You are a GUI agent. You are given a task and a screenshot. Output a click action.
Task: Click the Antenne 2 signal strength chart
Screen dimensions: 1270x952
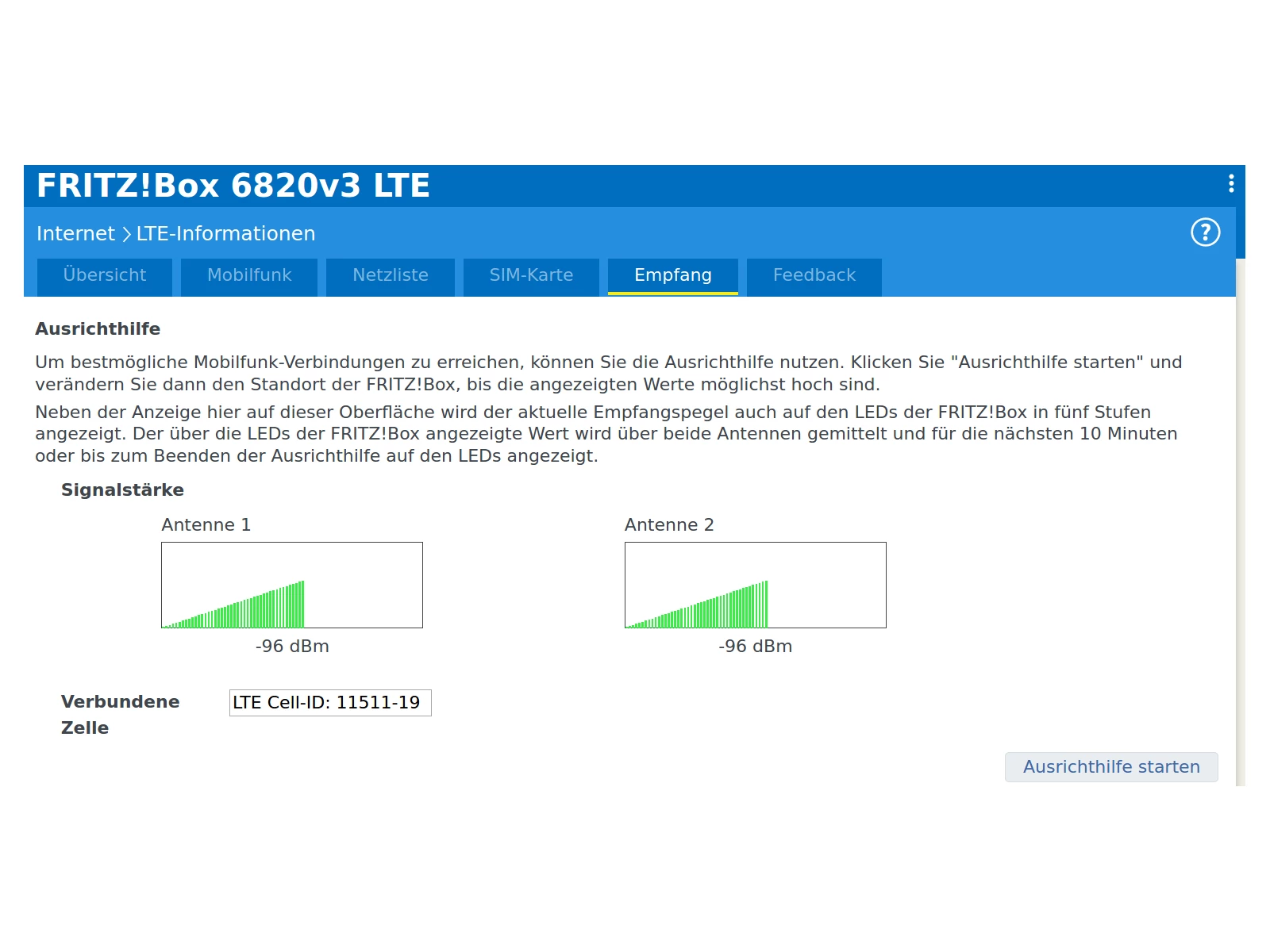pos(756,585)
